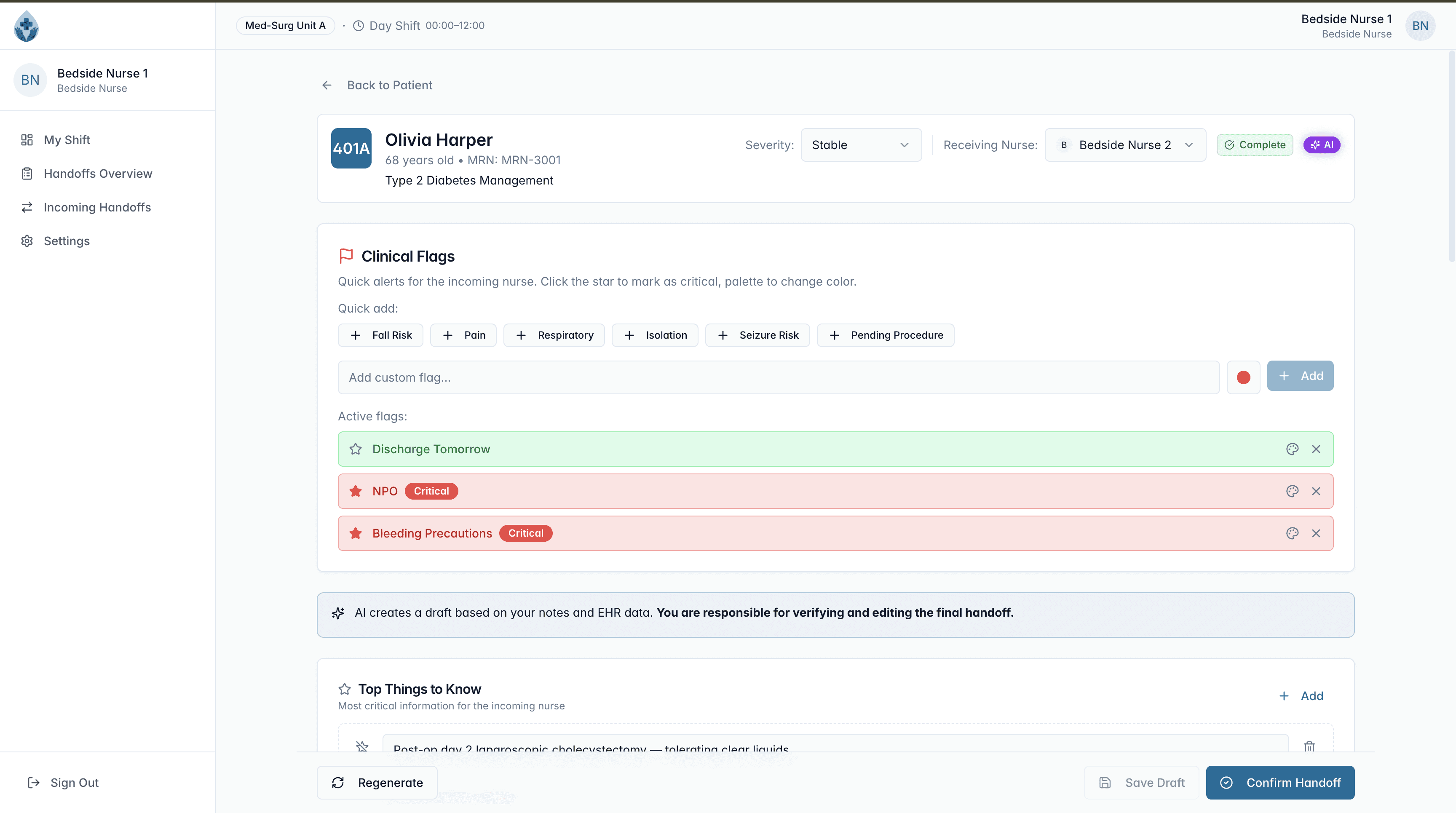Open Incoming Handoffs in sidebar
Screen dimensions: 1456x813
[x=96, y=207]
